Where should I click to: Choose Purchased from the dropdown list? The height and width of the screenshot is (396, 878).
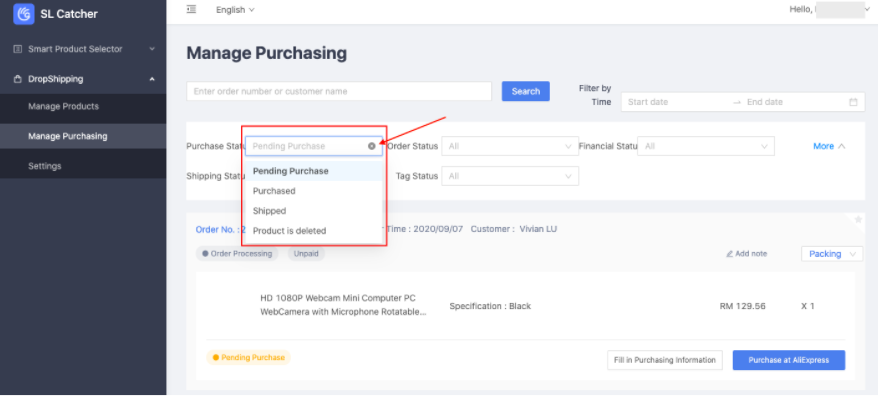click(314, 191)
